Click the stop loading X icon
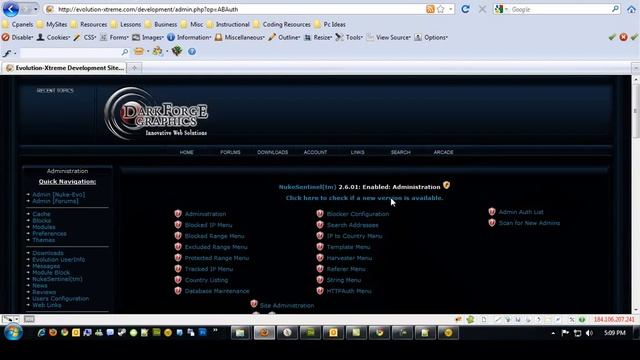This screenshot has height=360, width=640. click(482, 9)
